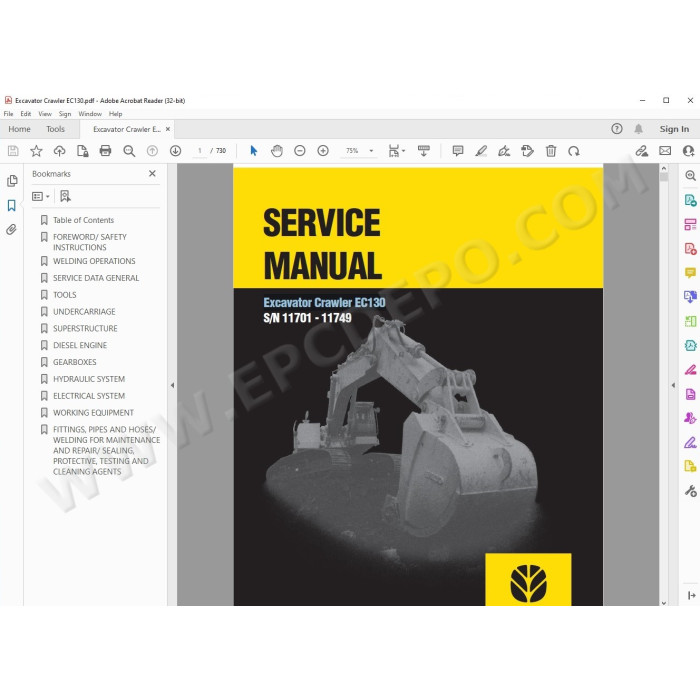Jump to FOREWORD/ SAFETY INSTRUCTIONS bookmark
This screenshot has height=700, width=700.
point(90,242)
